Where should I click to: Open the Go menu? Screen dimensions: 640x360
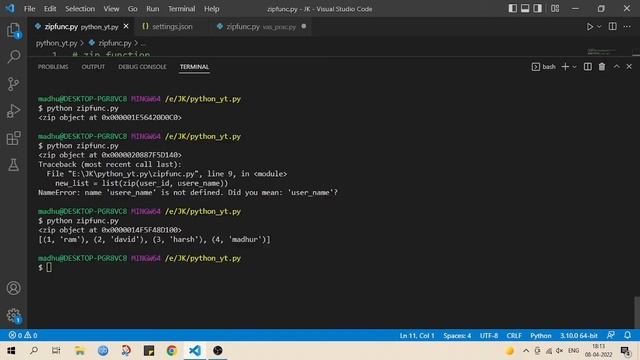pyautogui.click(x=132, y=9)
